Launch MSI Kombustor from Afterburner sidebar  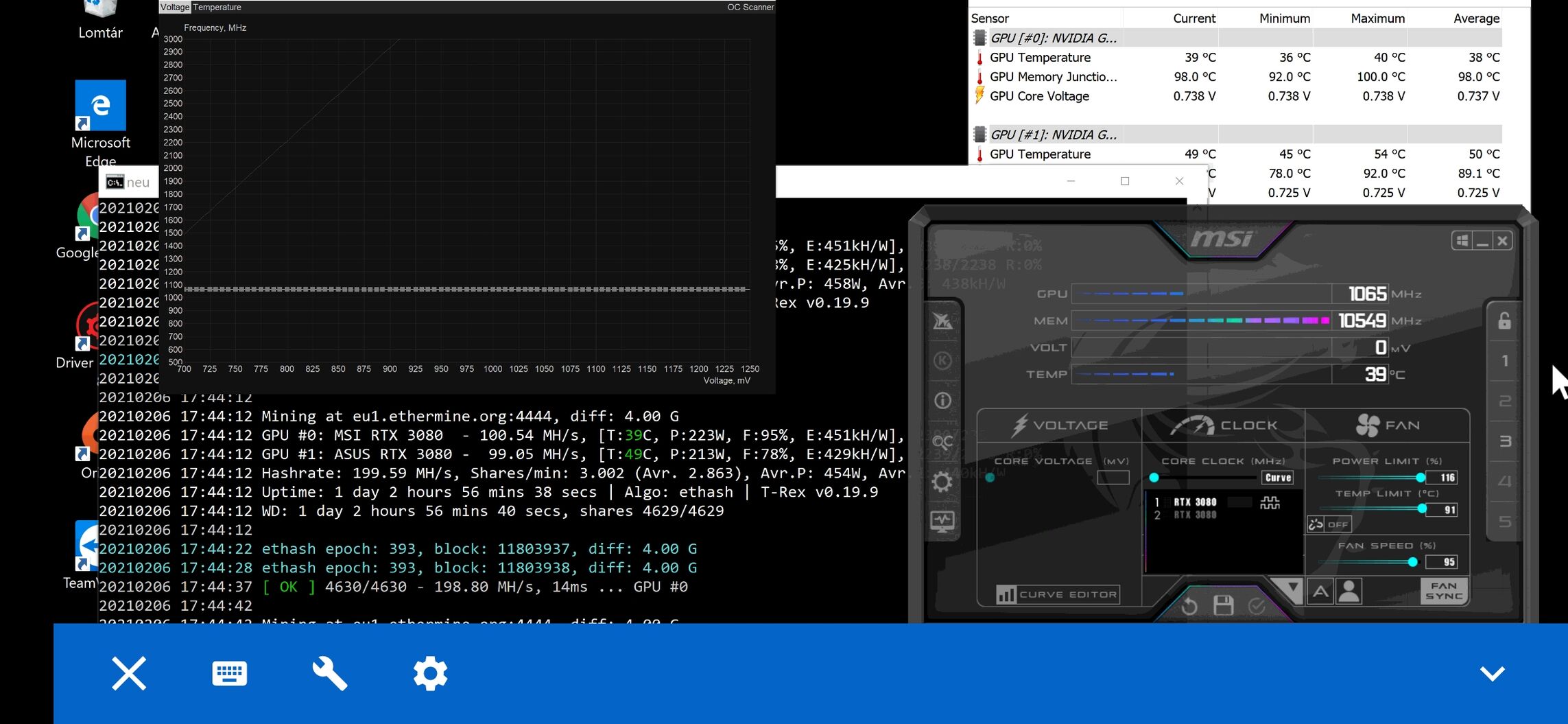[x=942, y=320]
